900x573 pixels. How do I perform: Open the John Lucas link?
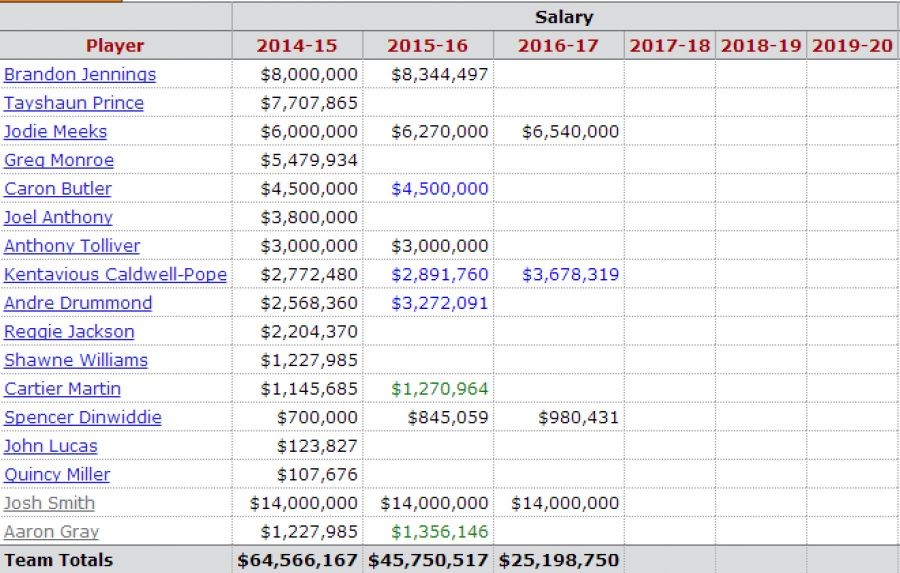pyautogui.click(x=51, y=446)
